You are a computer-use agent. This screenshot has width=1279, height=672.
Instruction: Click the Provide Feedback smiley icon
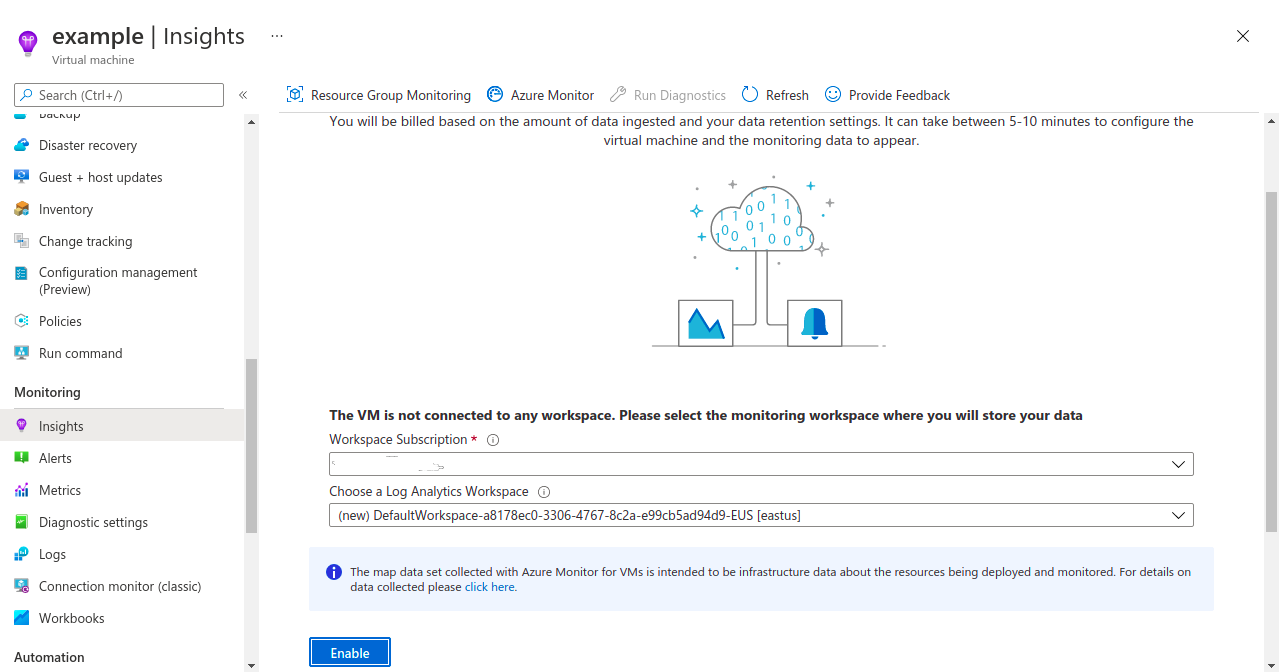[x=833, y=94]
